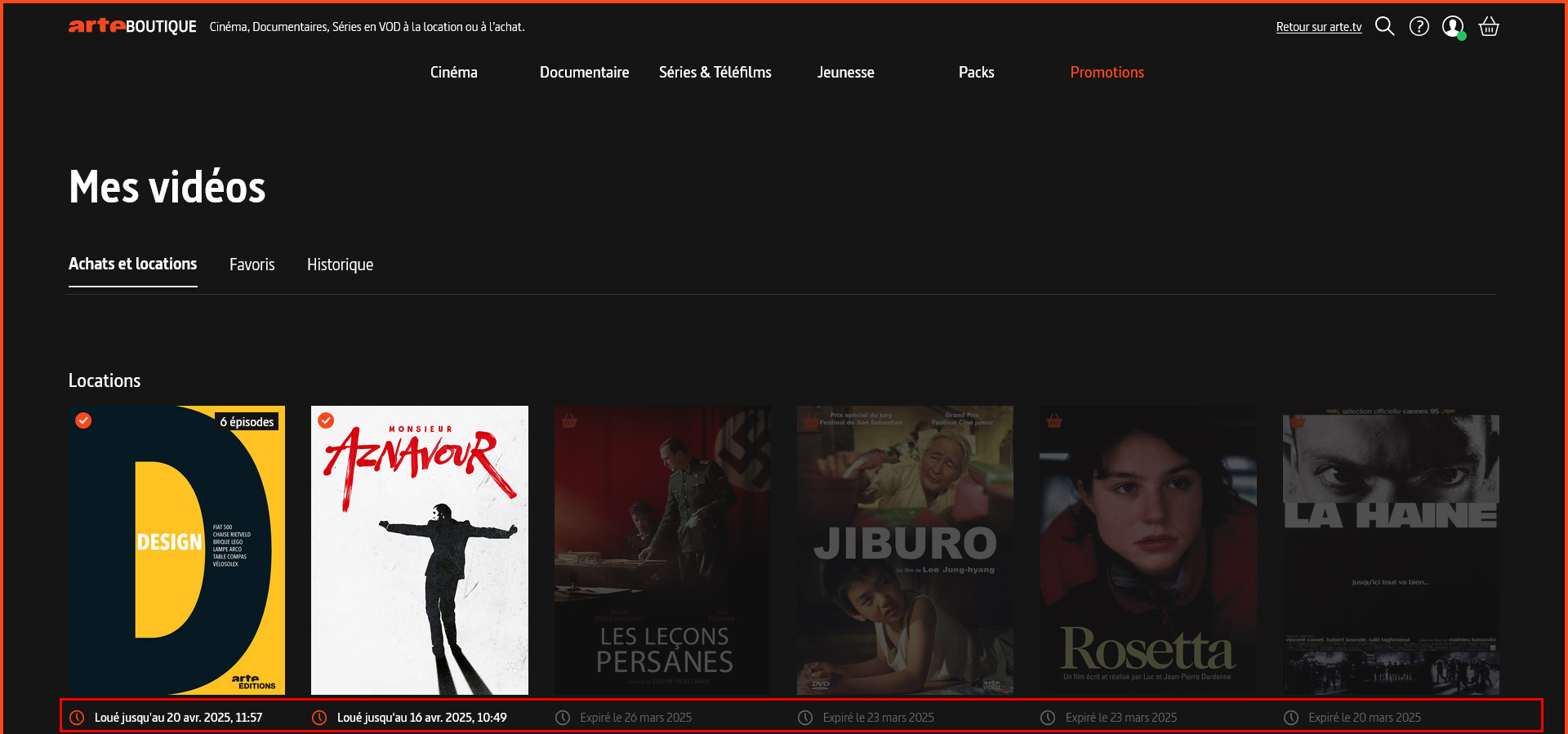Open the search magnifier icon
The image size is (1568, 734).
(1384, 26)
